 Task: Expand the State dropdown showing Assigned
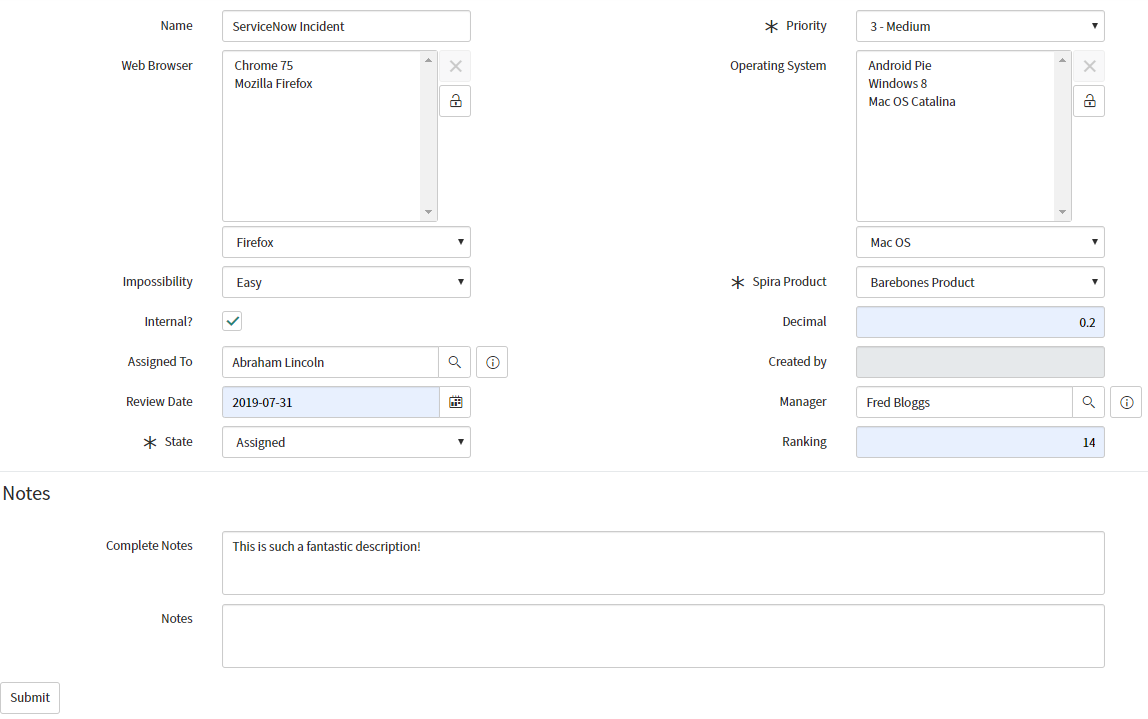[346, 442]
